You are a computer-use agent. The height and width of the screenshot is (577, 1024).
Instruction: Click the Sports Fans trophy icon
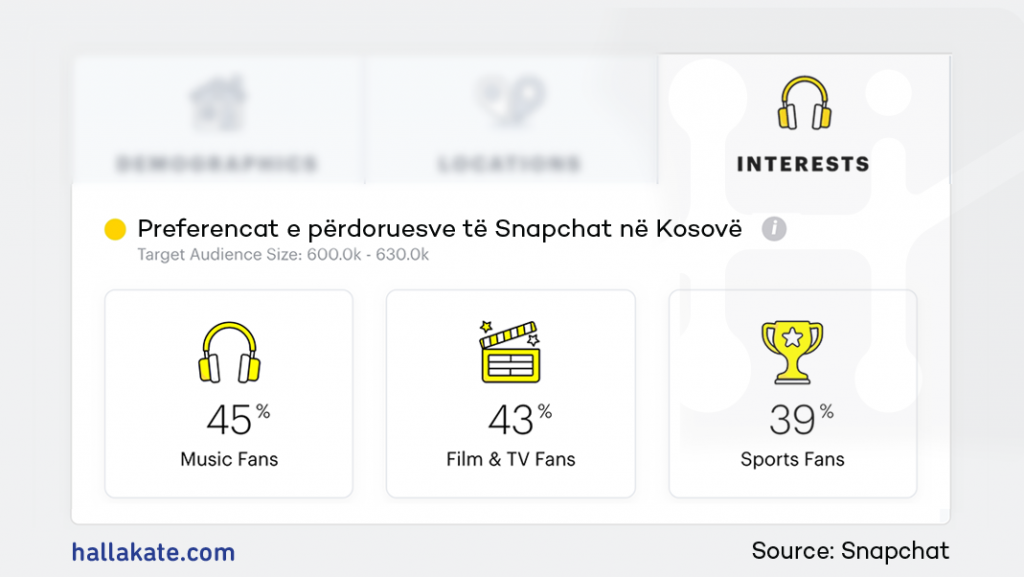click(792, 352)
